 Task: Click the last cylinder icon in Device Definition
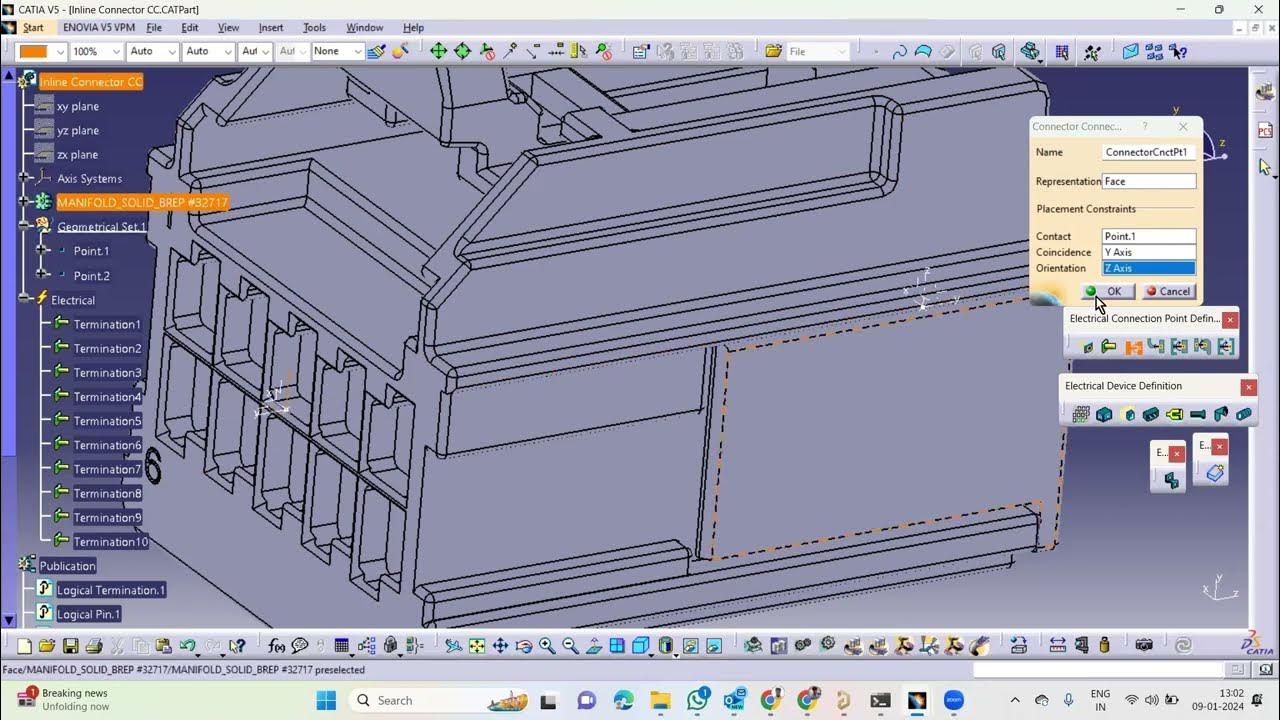(x=1244, y=413)
